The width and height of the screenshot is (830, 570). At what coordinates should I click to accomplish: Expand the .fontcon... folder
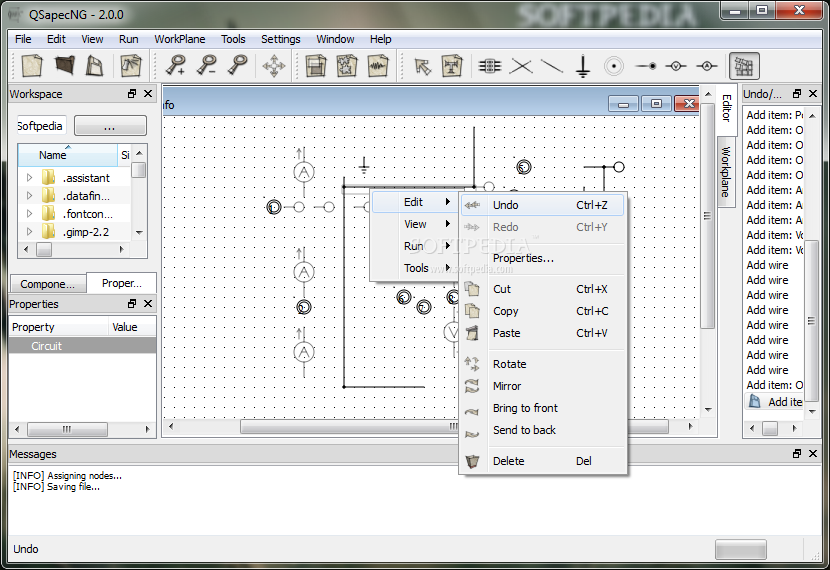tap(30, 214)
